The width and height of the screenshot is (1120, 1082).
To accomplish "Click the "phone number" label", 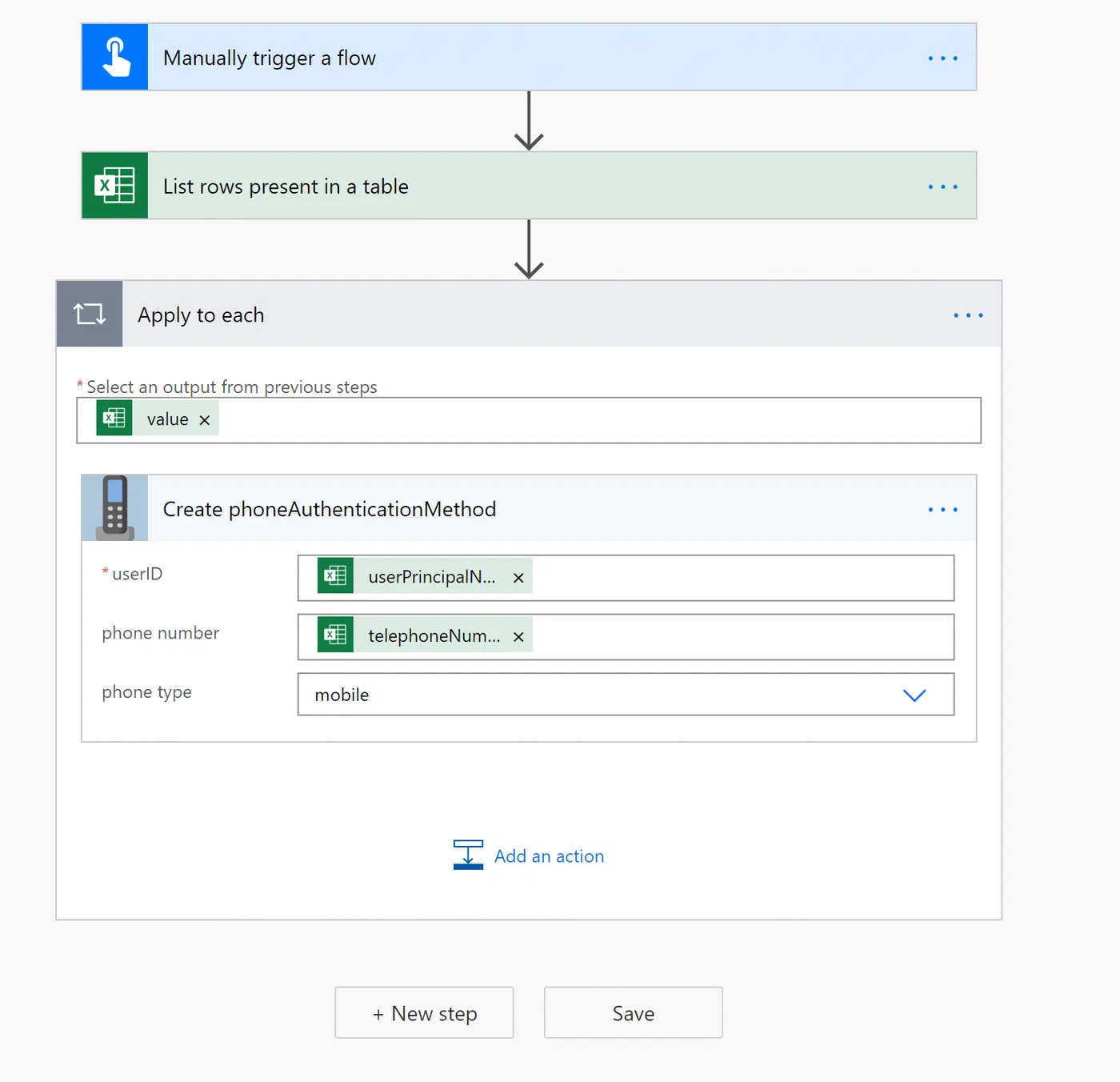I will (x=160, y=633).
